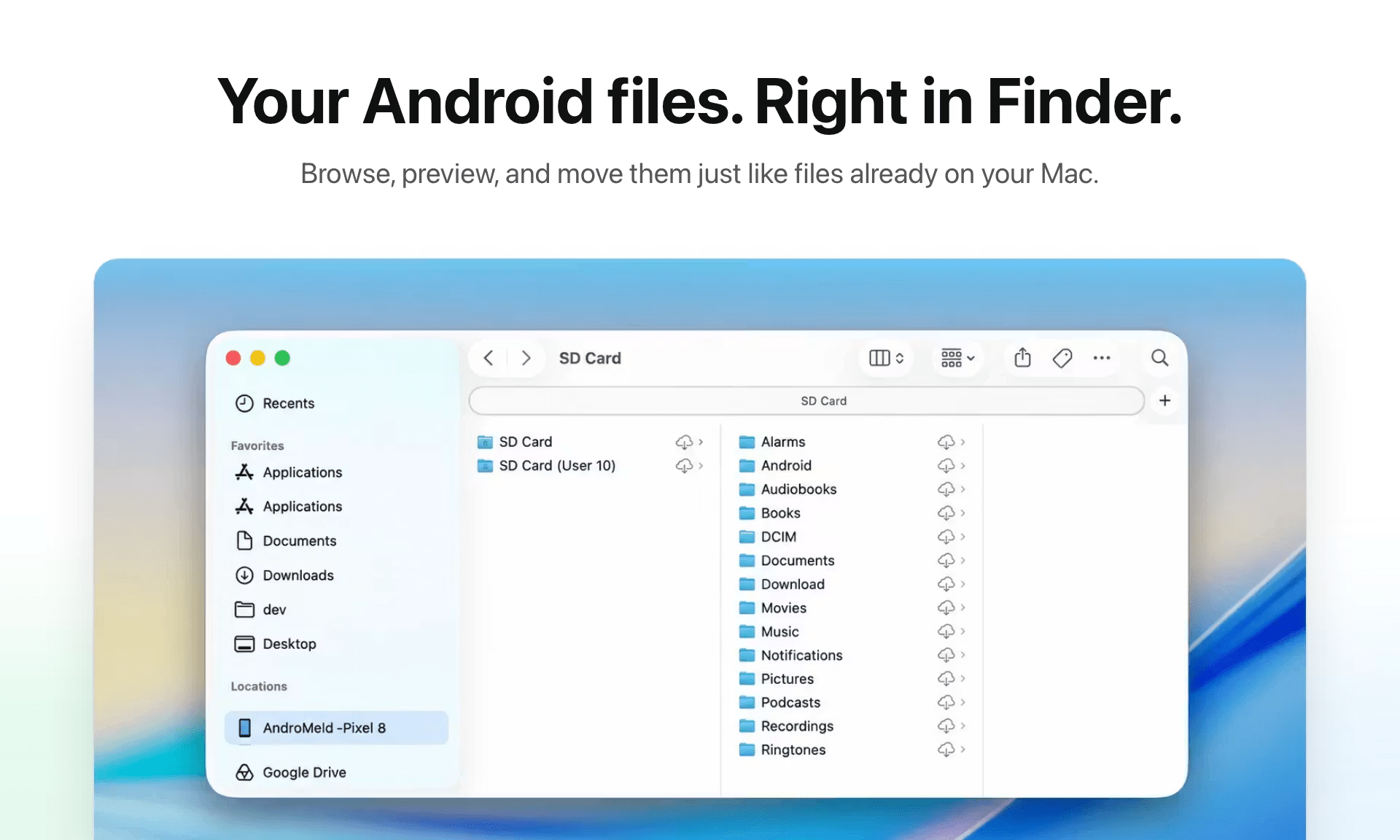The width and height of the screenshot is (1400, 840).
Task: Click cloud download icon for Pictures
Action: click(x=946, y=679)
